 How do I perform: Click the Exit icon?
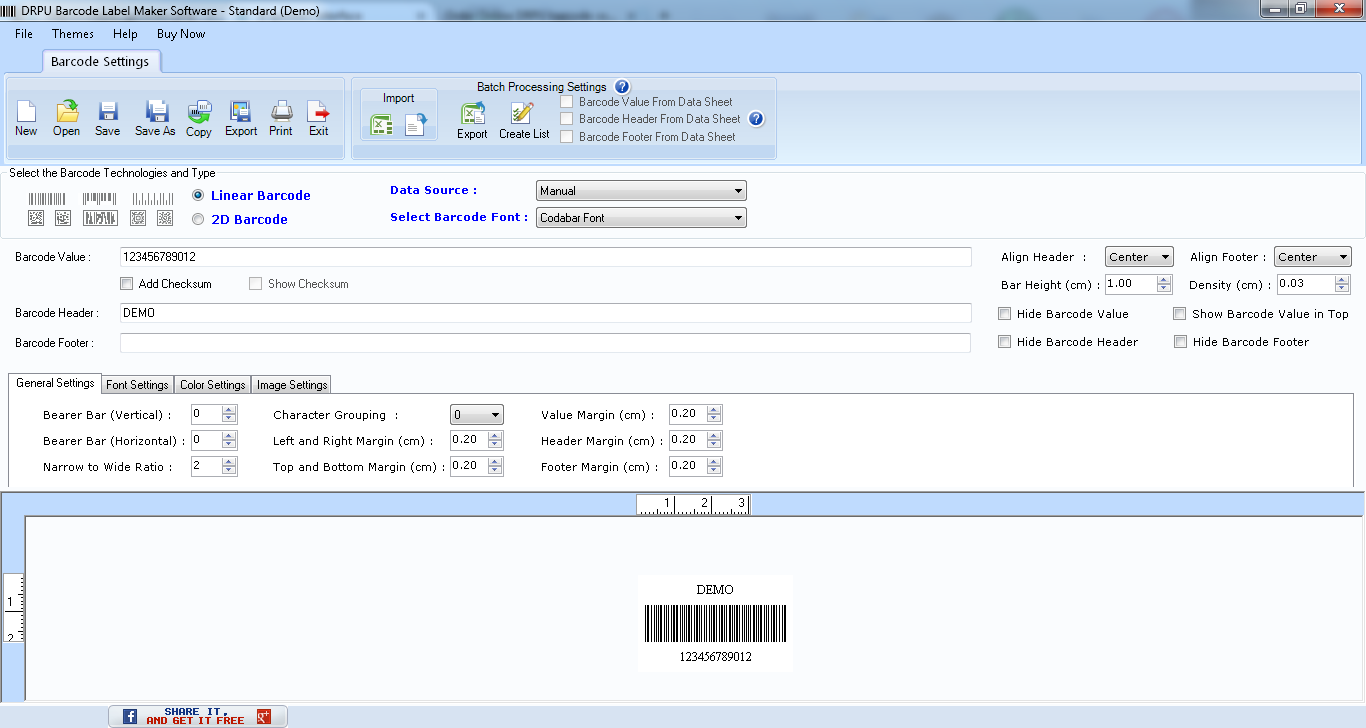coord(318,118)
